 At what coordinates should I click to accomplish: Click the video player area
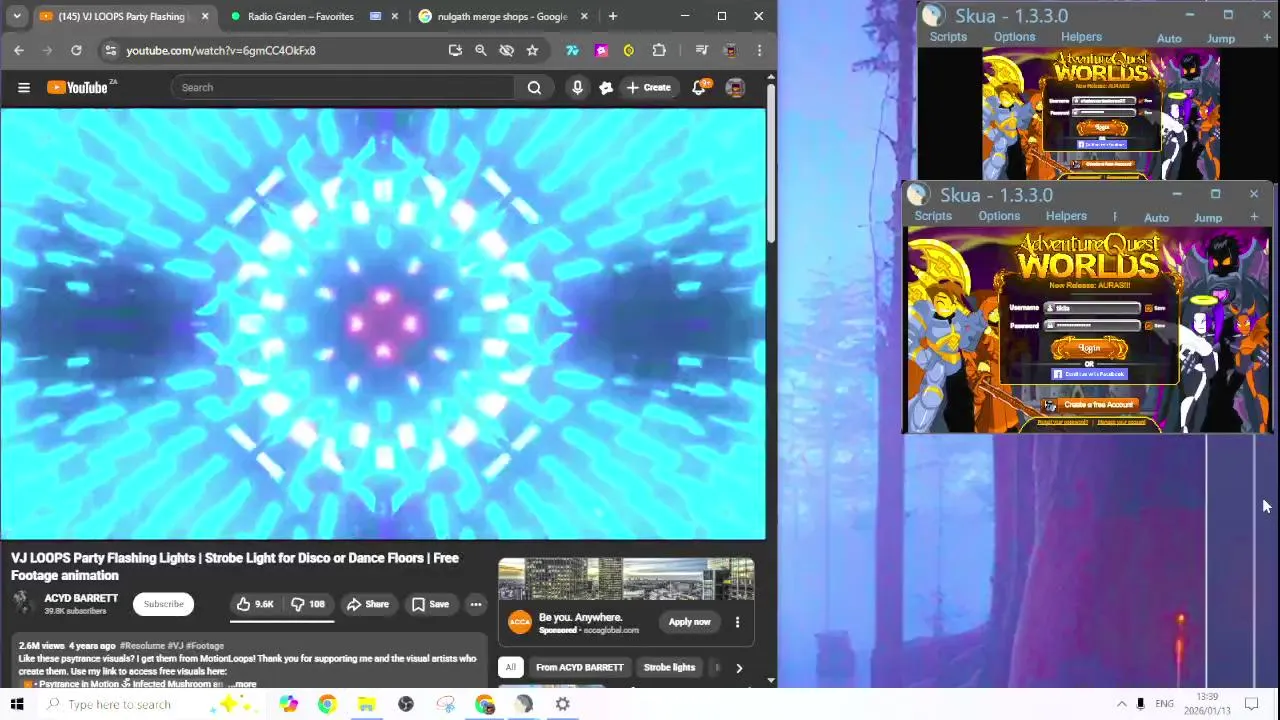coord(383,324)
